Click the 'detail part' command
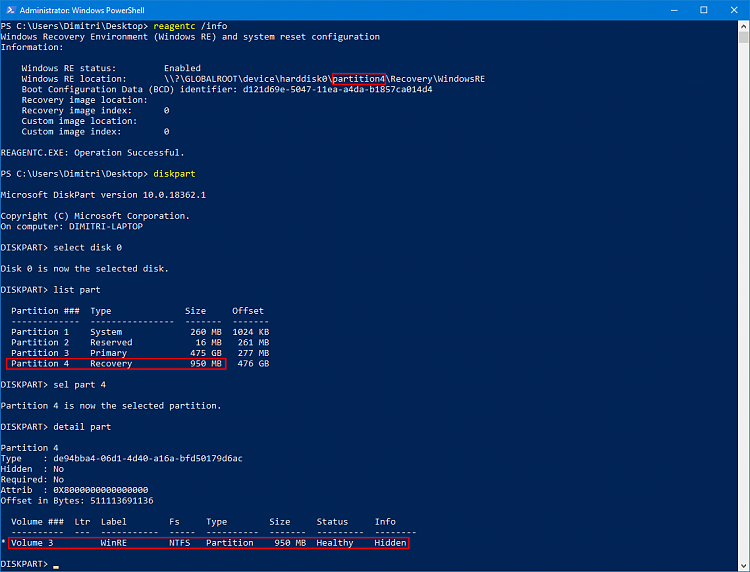This screenshot has height=572, width=750. point(82,427)
